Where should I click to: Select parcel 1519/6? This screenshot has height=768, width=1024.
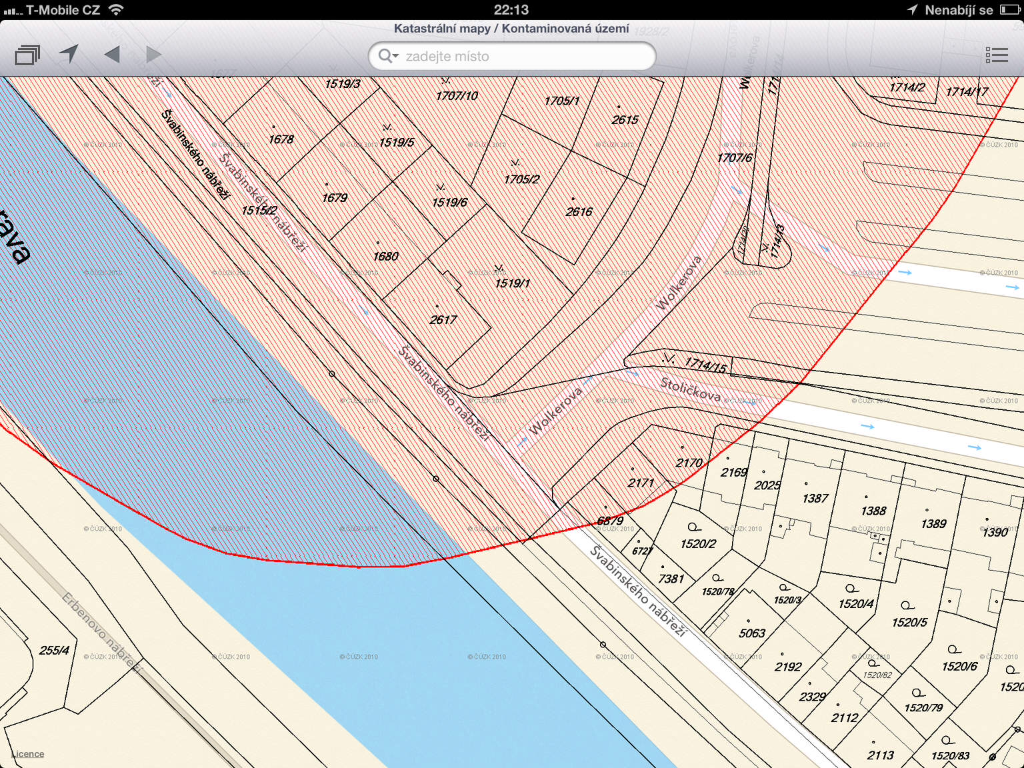pyautogui.click(x=449, y=202)
